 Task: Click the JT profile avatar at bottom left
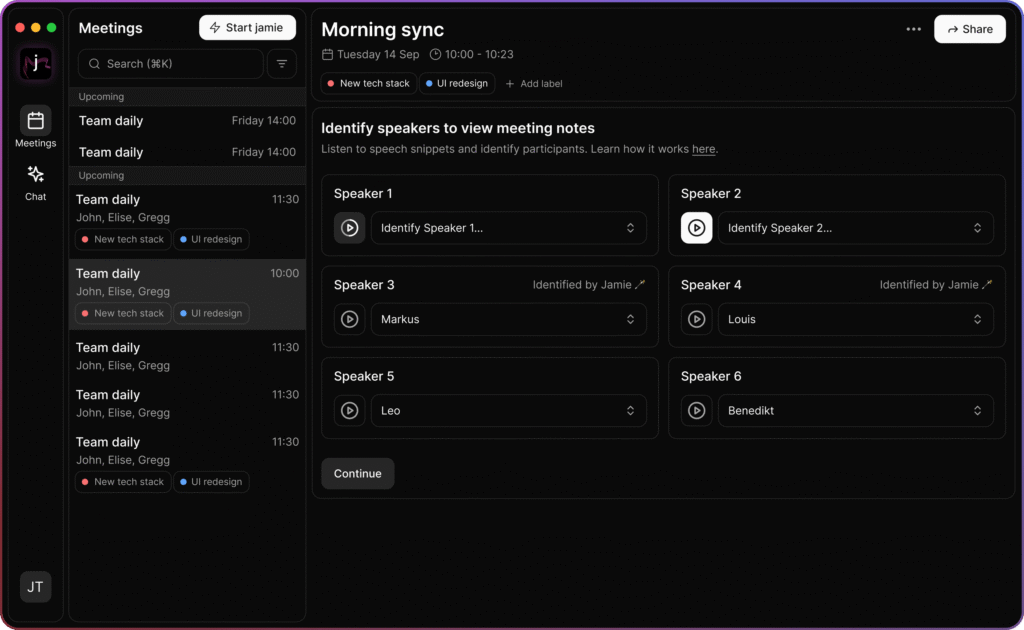35,587
